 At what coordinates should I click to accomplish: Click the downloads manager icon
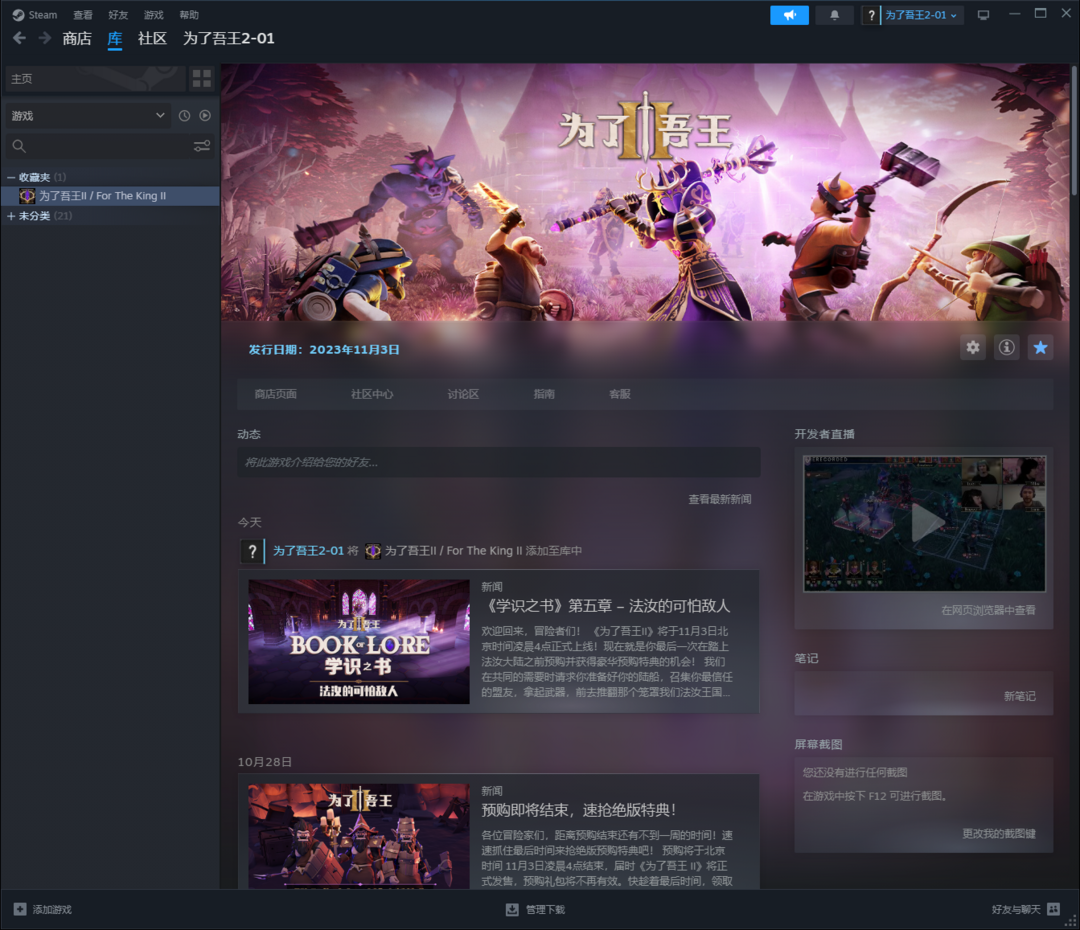[512, 909]
